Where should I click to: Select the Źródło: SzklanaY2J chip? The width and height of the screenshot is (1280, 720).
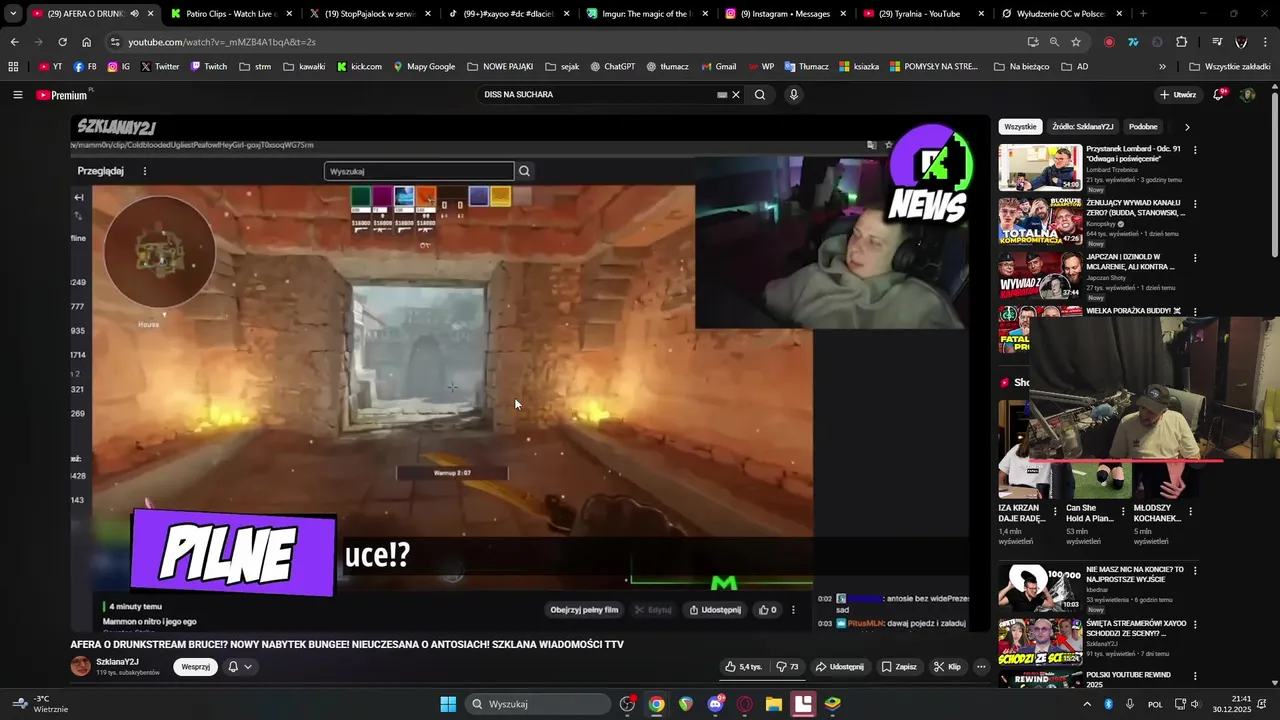click(1082, 127)
